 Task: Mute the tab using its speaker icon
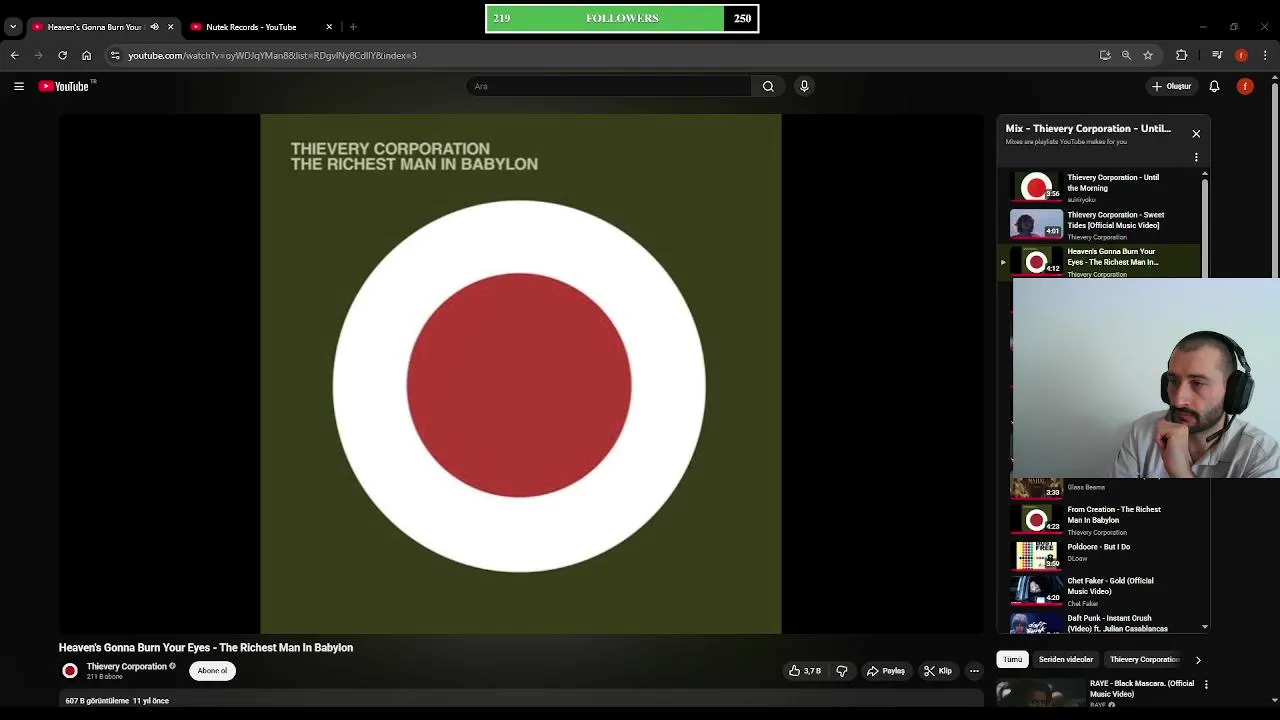coord(154,27)
